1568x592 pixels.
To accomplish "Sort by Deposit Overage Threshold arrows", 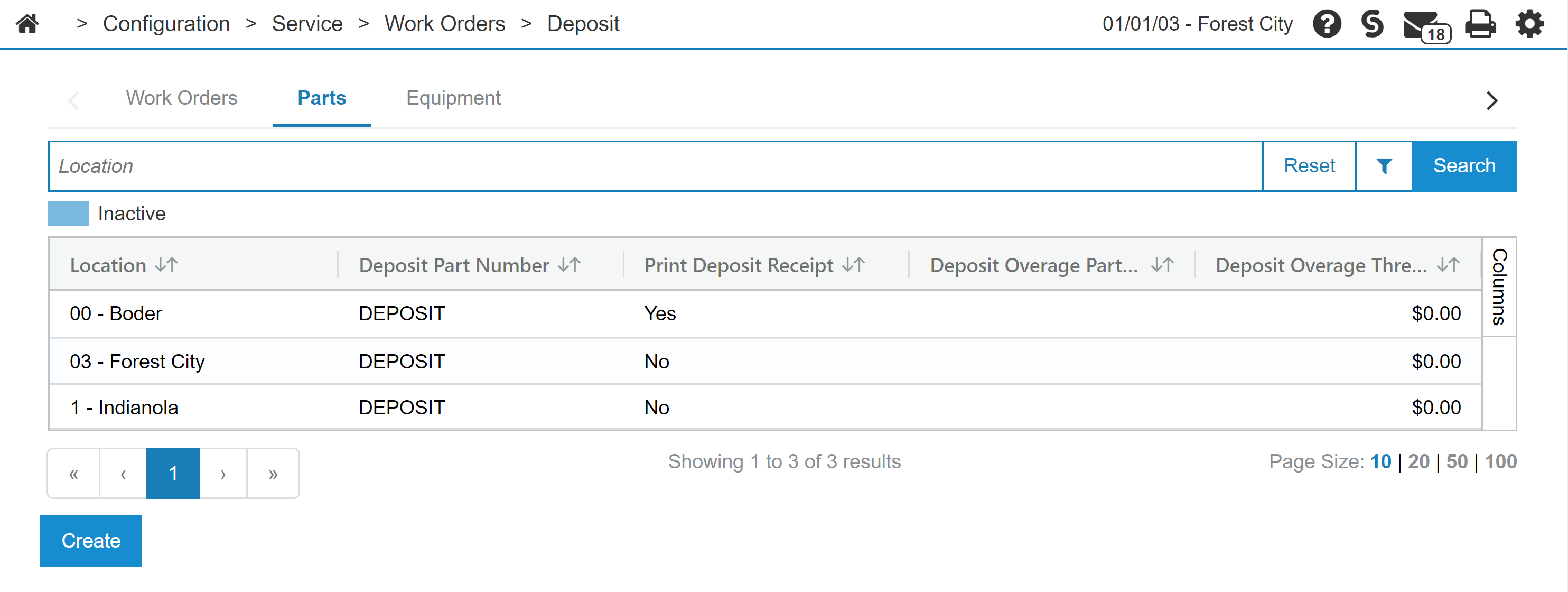I will (1448, 265).
